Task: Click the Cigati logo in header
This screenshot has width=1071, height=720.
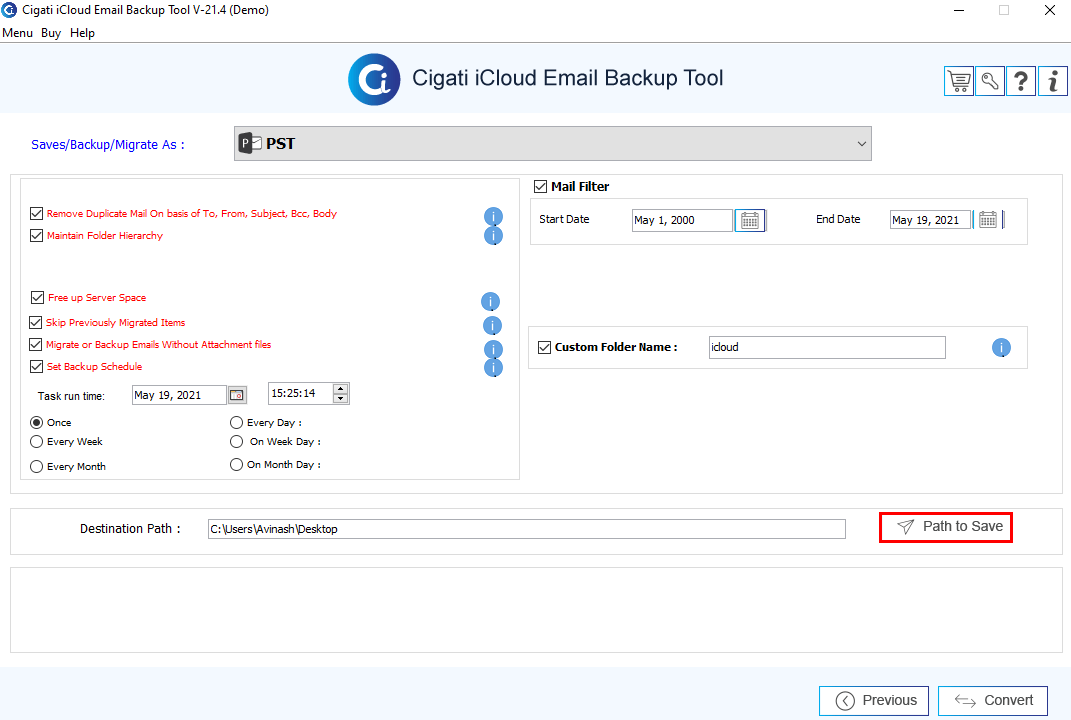Action: coord(374,79)
